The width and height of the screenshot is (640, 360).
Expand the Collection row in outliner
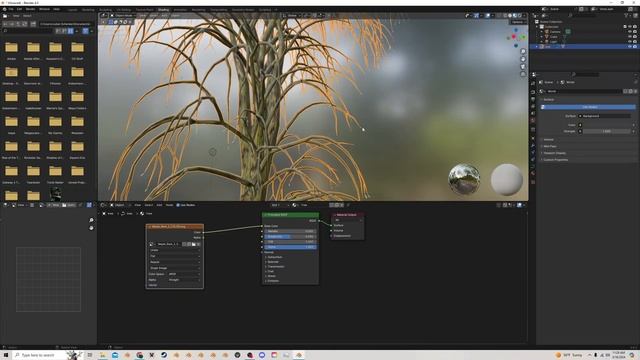click(x=537, y=27)
